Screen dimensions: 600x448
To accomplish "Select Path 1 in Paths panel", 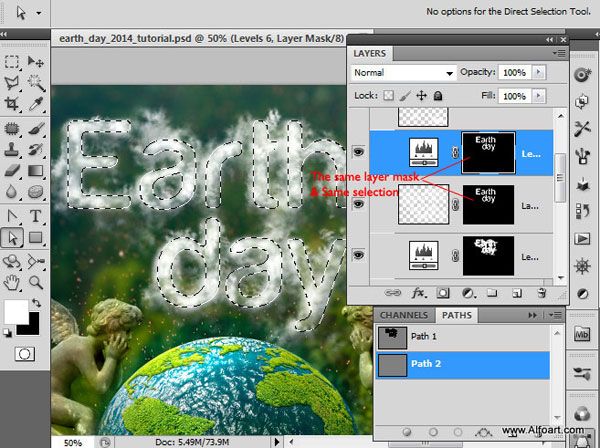I will point(463,337).
